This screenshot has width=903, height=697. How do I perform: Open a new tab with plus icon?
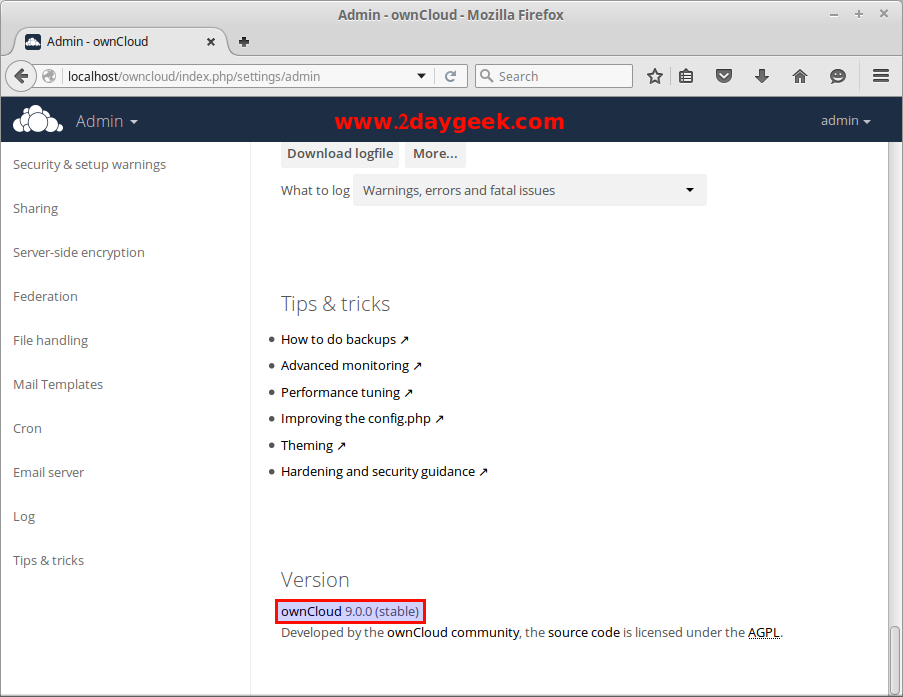pos(244,41)
